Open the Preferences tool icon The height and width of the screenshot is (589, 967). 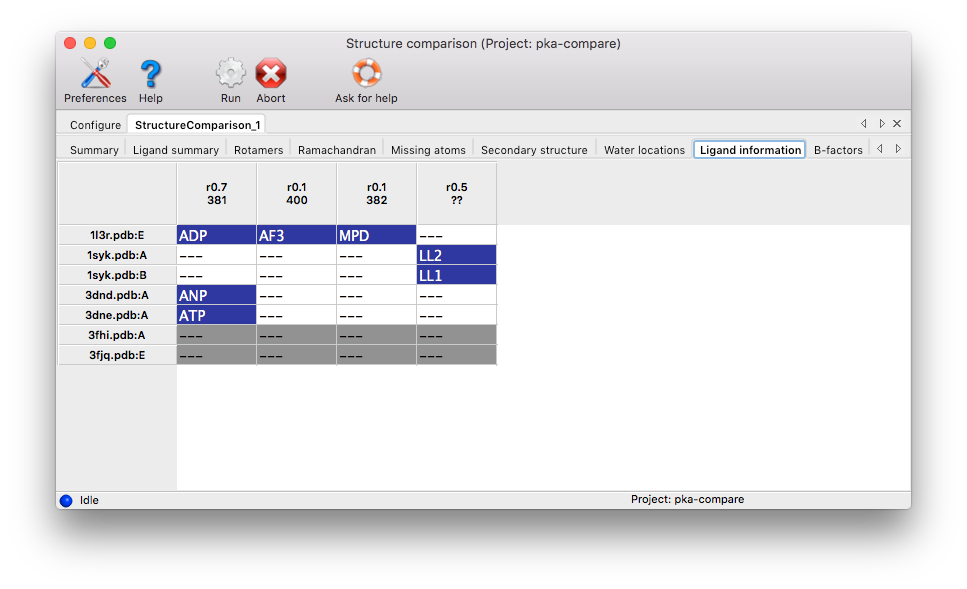(x=95, y=74)
